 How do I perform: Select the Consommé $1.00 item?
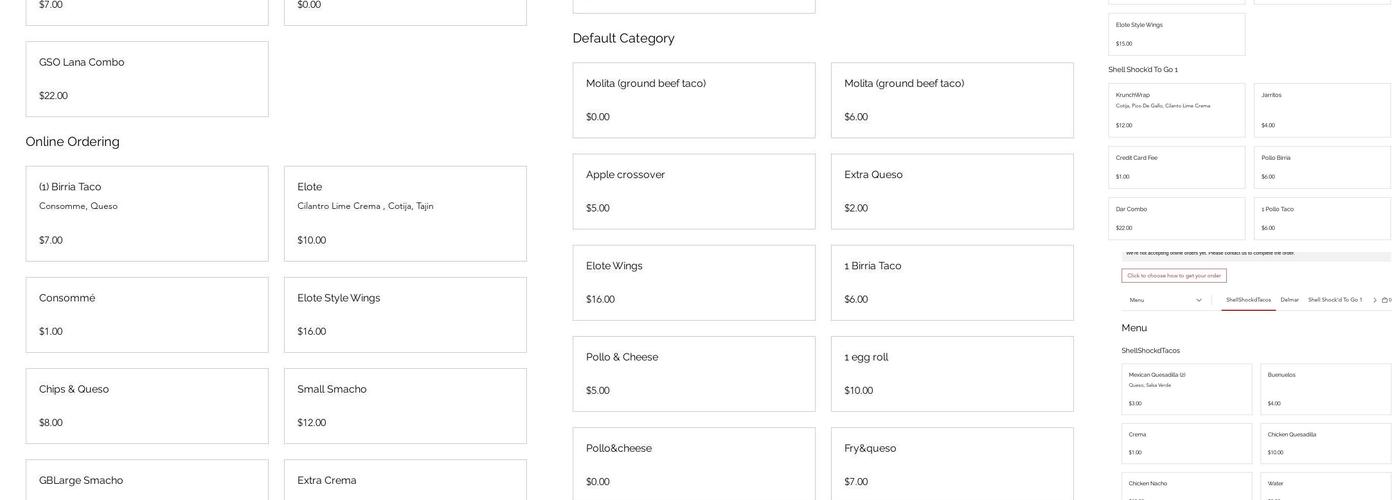click(x=147, y=315)
